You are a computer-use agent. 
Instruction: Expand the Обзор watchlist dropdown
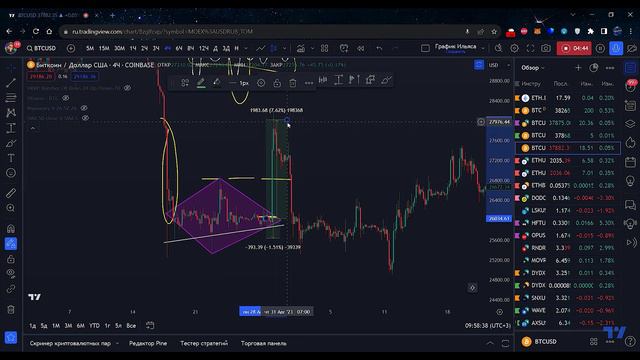click(533, 68)
